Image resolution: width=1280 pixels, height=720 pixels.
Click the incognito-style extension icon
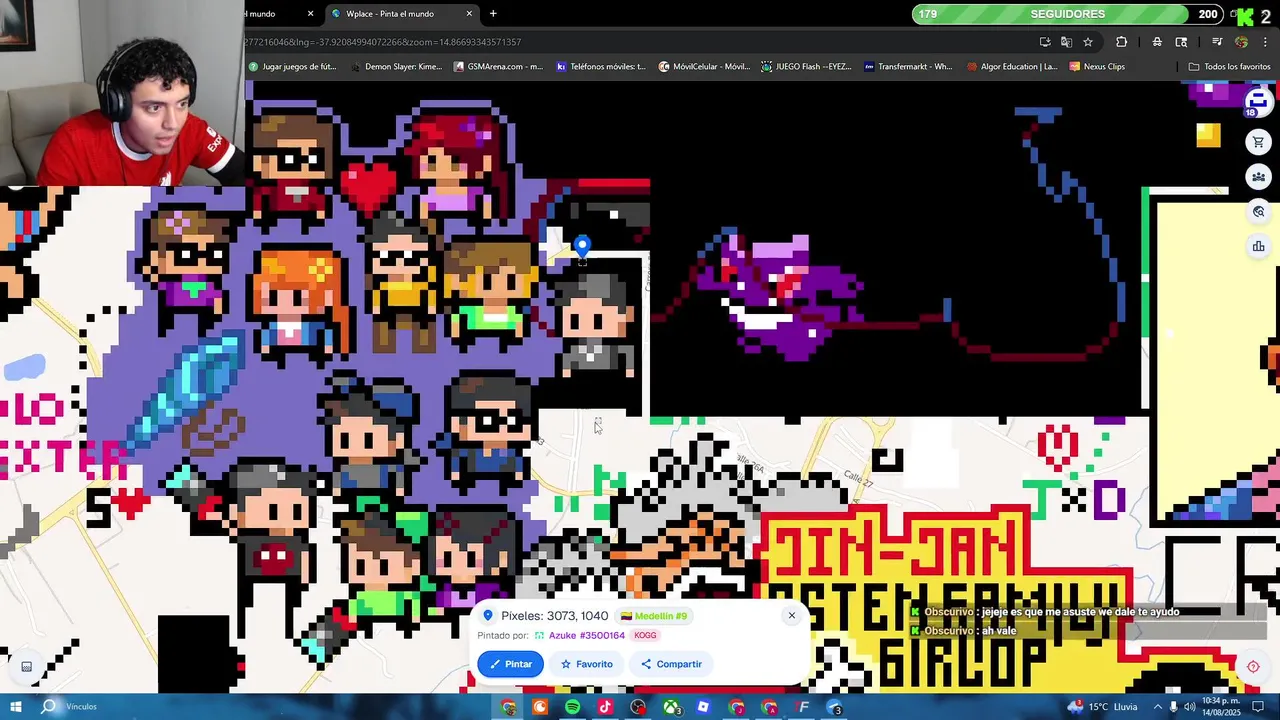click(x=1157, y=42)
